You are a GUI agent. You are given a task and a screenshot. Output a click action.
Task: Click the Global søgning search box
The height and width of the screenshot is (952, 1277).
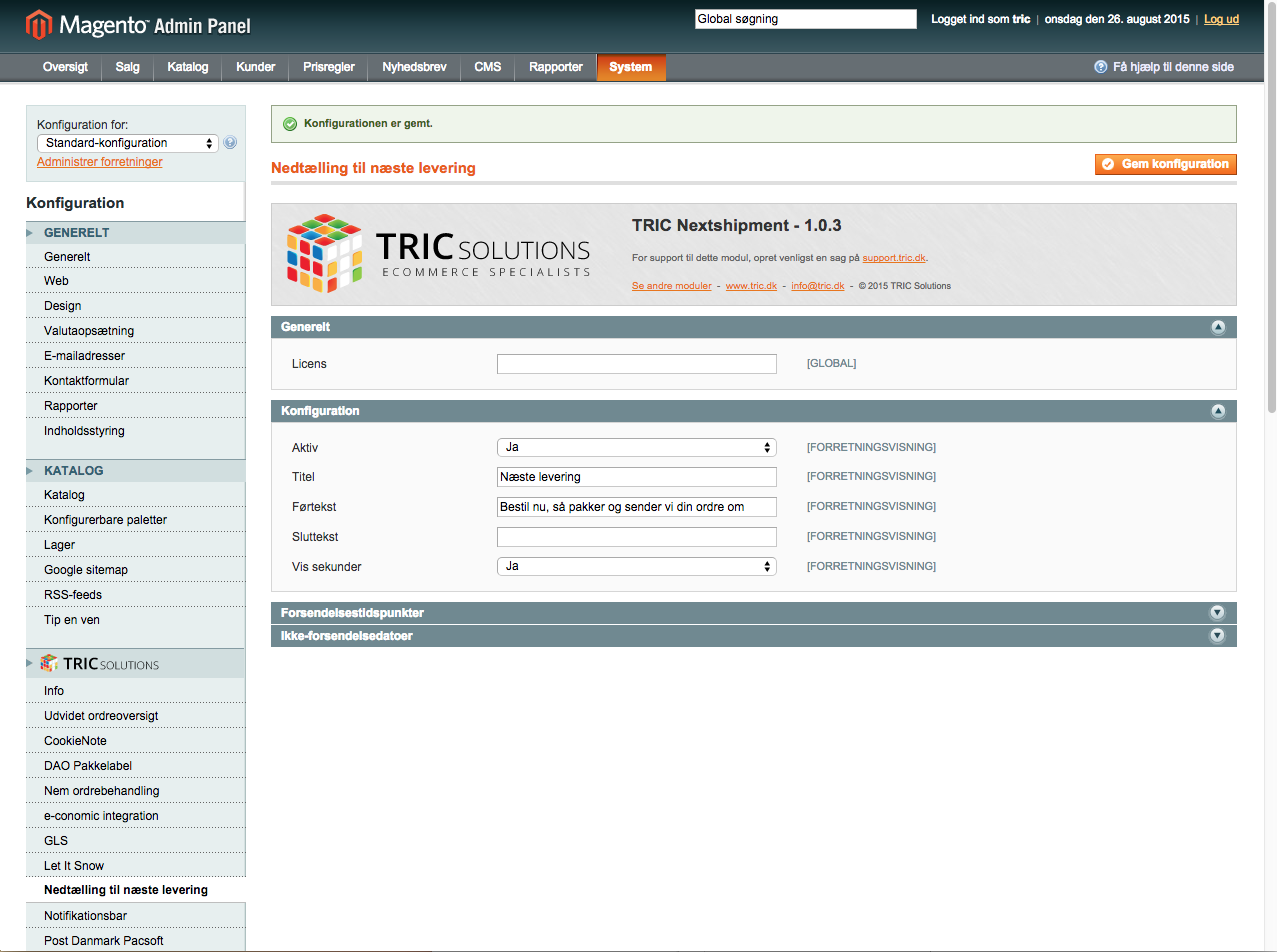805,19
